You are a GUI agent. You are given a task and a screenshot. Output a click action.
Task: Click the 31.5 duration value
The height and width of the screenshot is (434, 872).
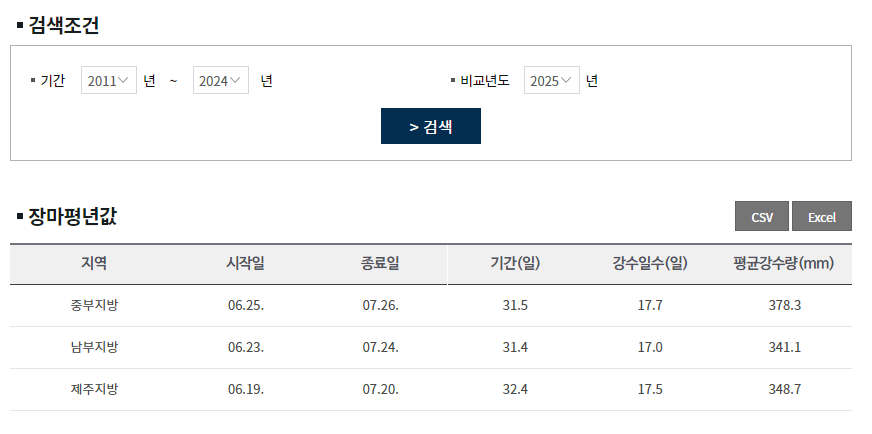pyautogui.click(x=515, y=305)
